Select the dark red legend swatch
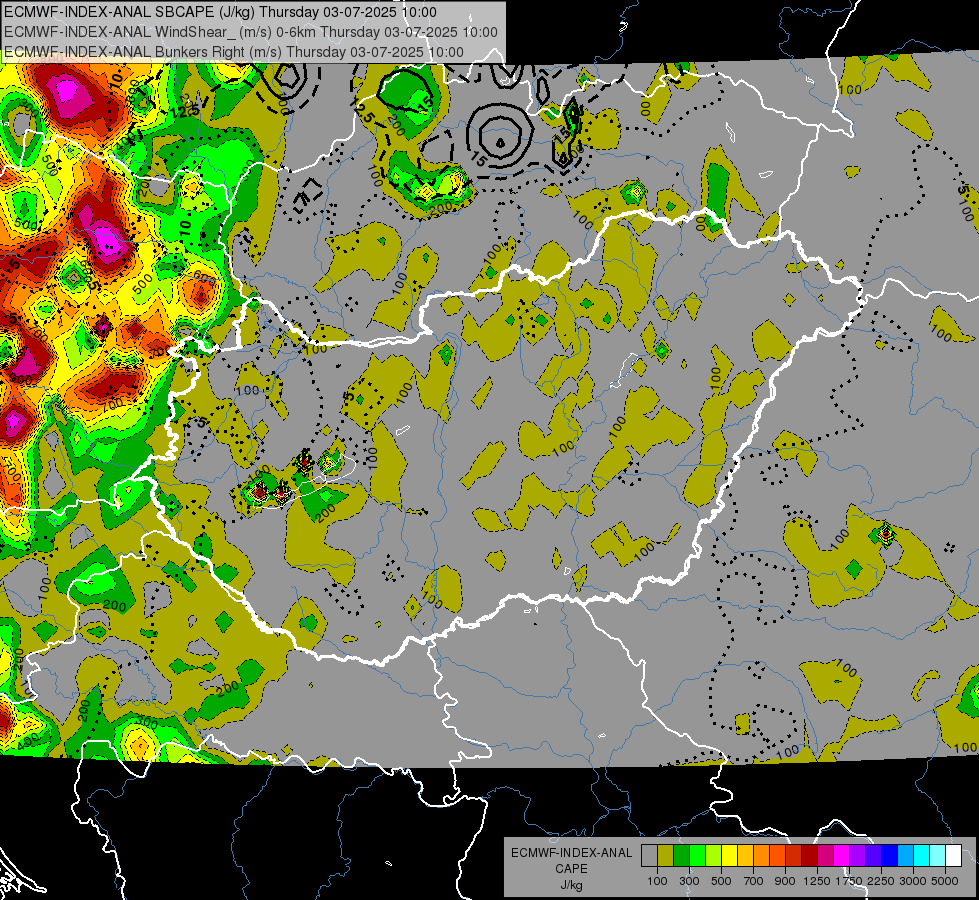This screenshot has width=979, height=900. 810,855
